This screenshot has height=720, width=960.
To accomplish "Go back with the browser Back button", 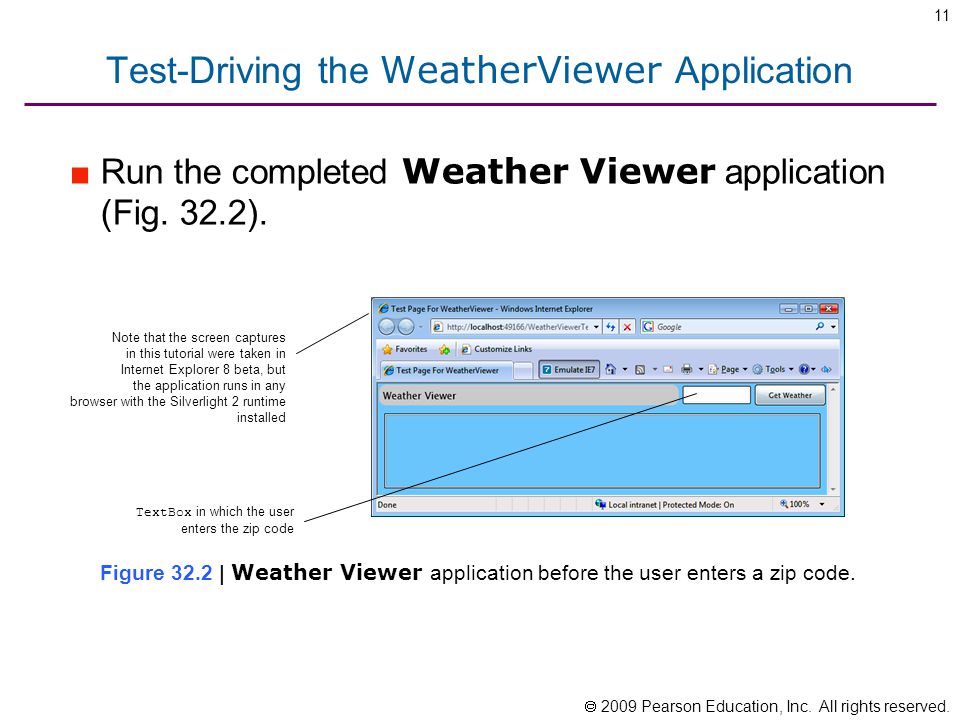I will [x=387, y=327].
